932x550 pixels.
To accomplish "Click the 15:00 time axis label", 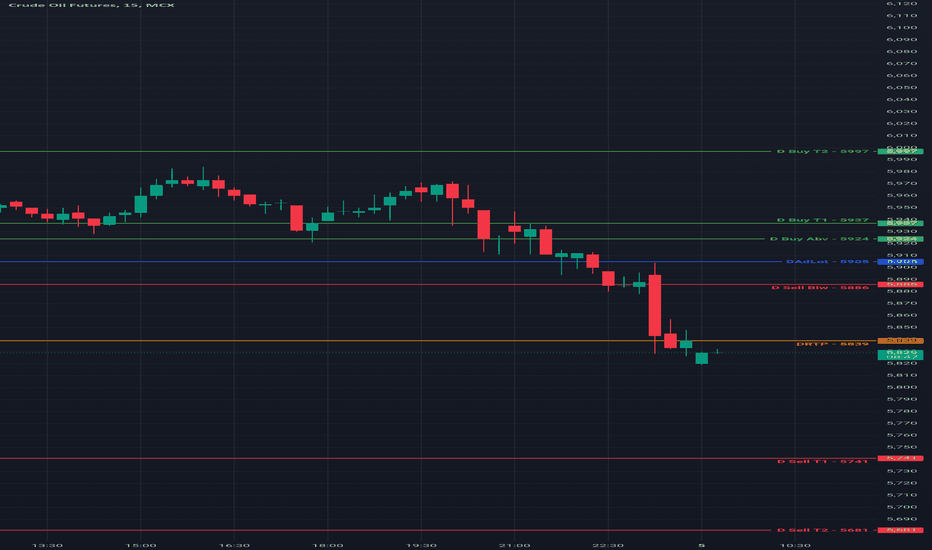I will click(141, 545).
